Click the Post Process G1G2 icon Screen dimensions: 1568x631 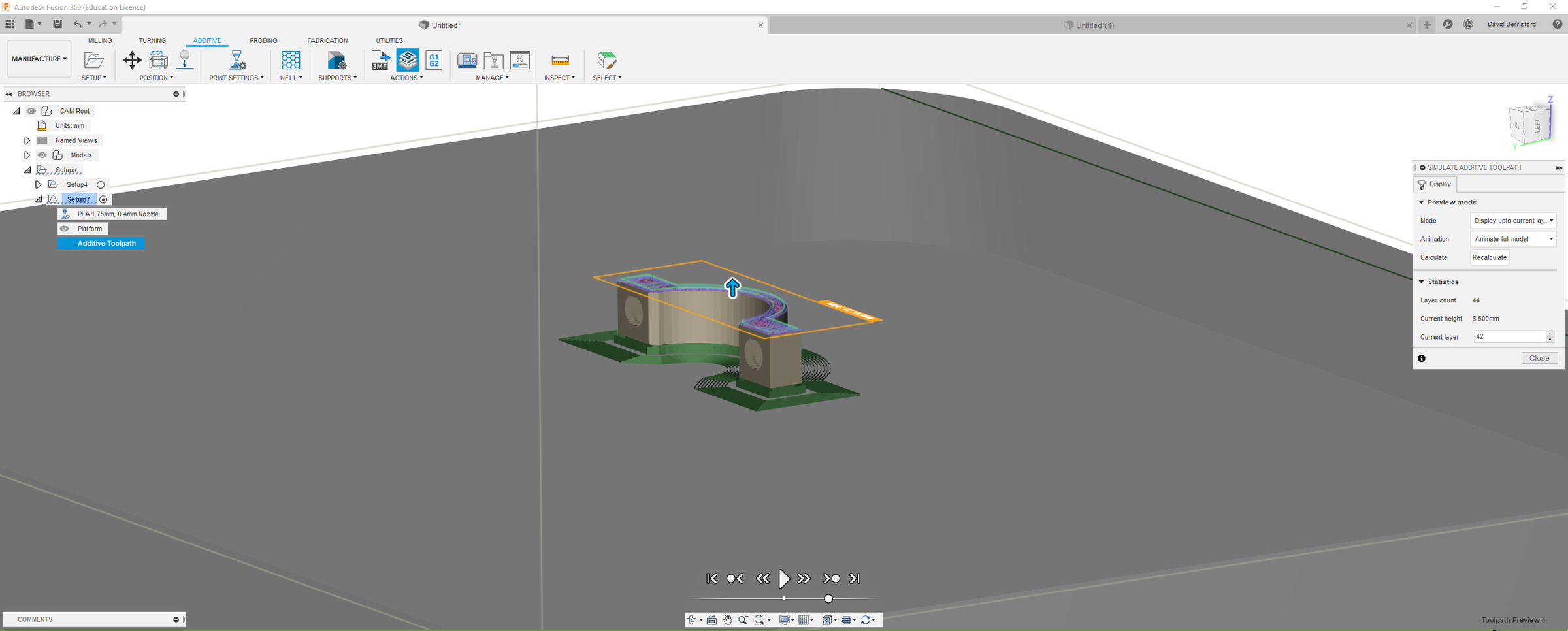pyautogui.click(x=433, y=60)
